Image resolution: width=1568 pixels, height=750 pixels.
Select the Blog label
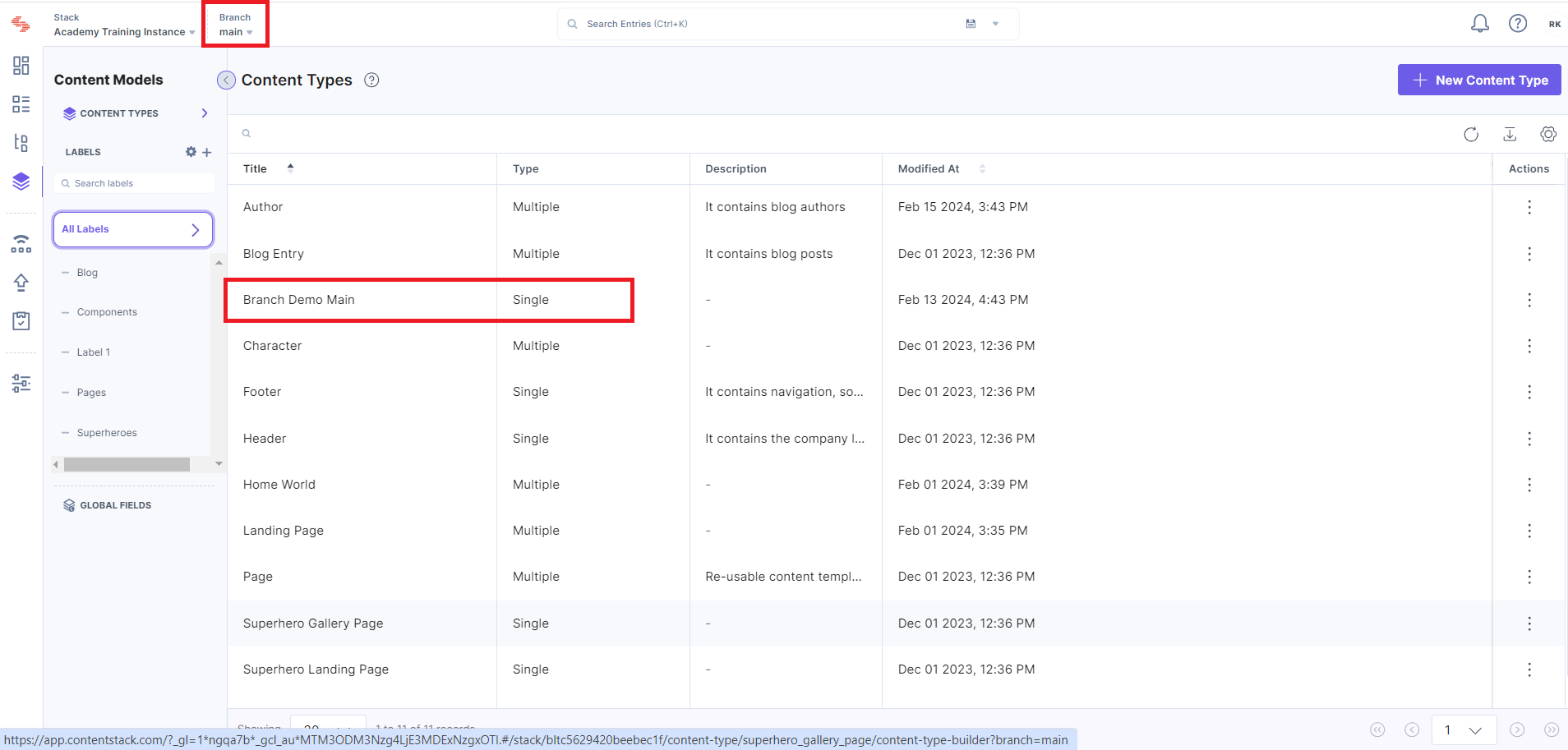click(87, 273)
